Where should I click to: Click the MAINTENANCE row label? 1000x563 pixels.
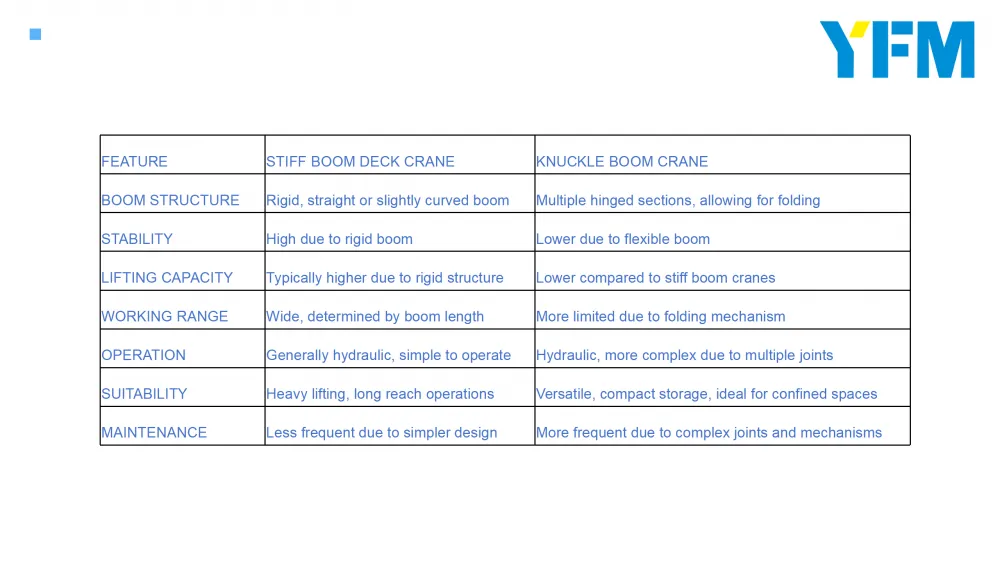click(154, 432)
